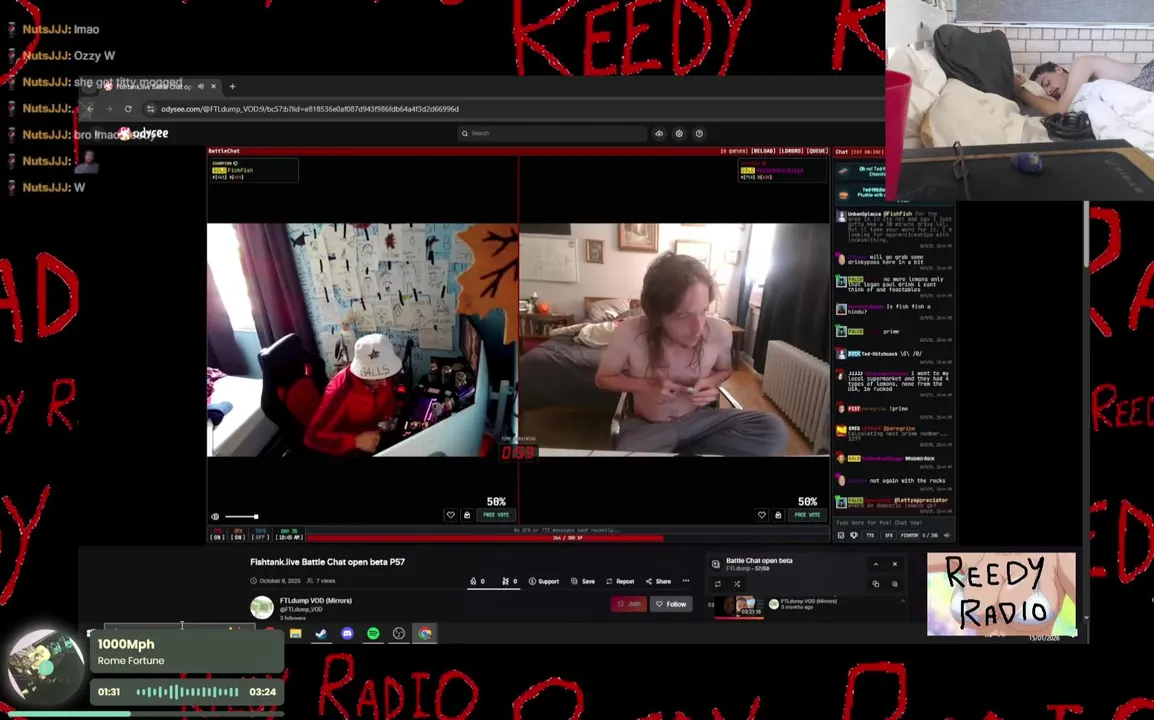Follow the FTLdump VOD channel
The width and height of the screenshot is (1154, 720).
coord(671,604)
